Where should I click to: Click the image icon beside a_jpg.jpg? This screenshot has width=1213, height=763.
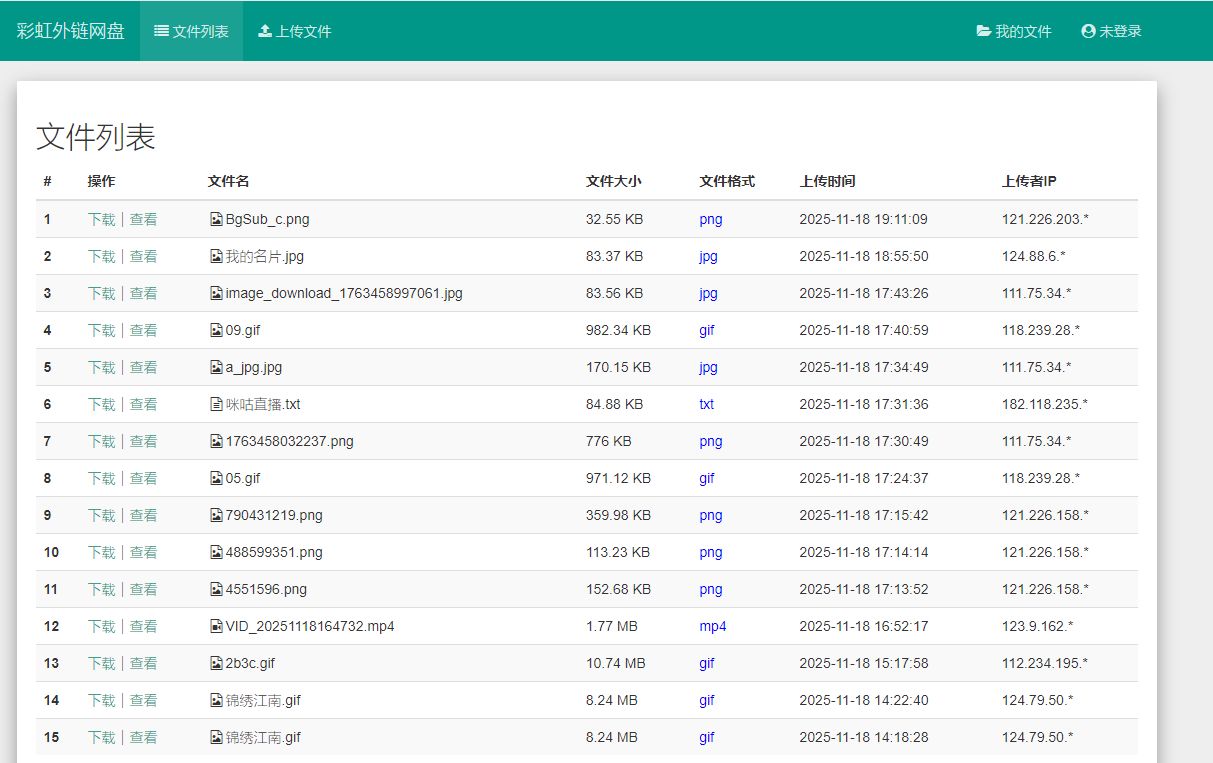coord(216,367)
